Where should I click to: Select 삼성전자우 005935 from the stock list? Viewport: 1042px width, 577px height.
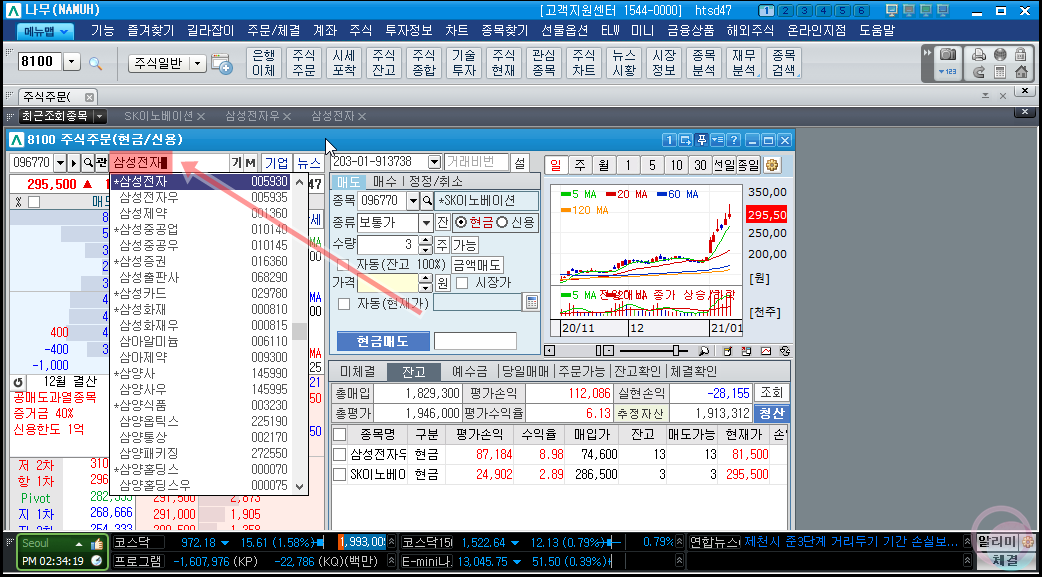pos(200,197)
